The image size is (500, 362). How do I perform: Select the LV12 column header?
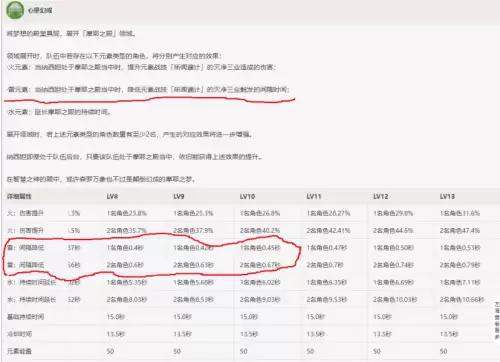coord(381,196)
